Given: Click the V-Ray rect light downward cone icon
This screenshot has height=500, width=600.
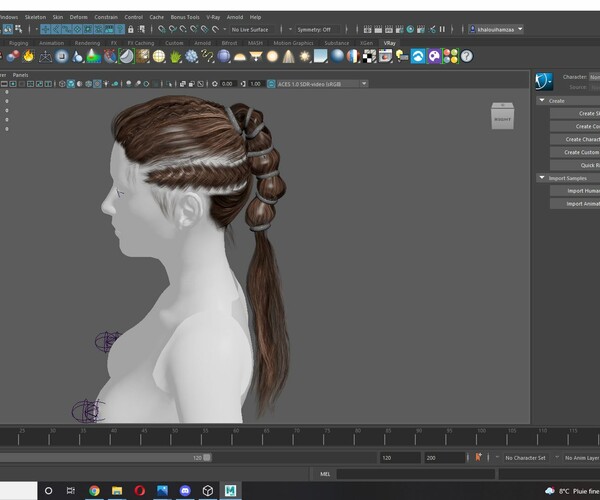Looking at the screenshot, I should [x=256, y=57].
